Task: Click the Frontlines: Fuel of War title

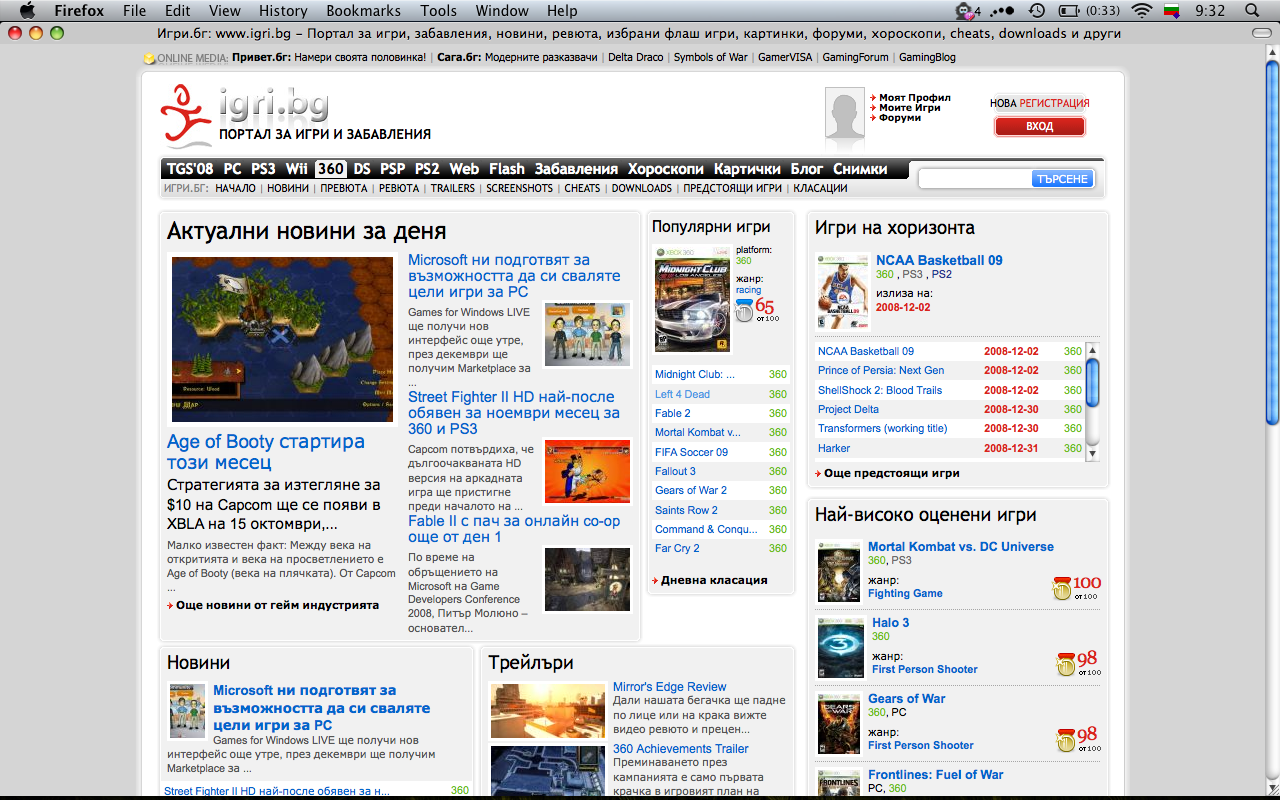Action: click(x=935, y=775)
